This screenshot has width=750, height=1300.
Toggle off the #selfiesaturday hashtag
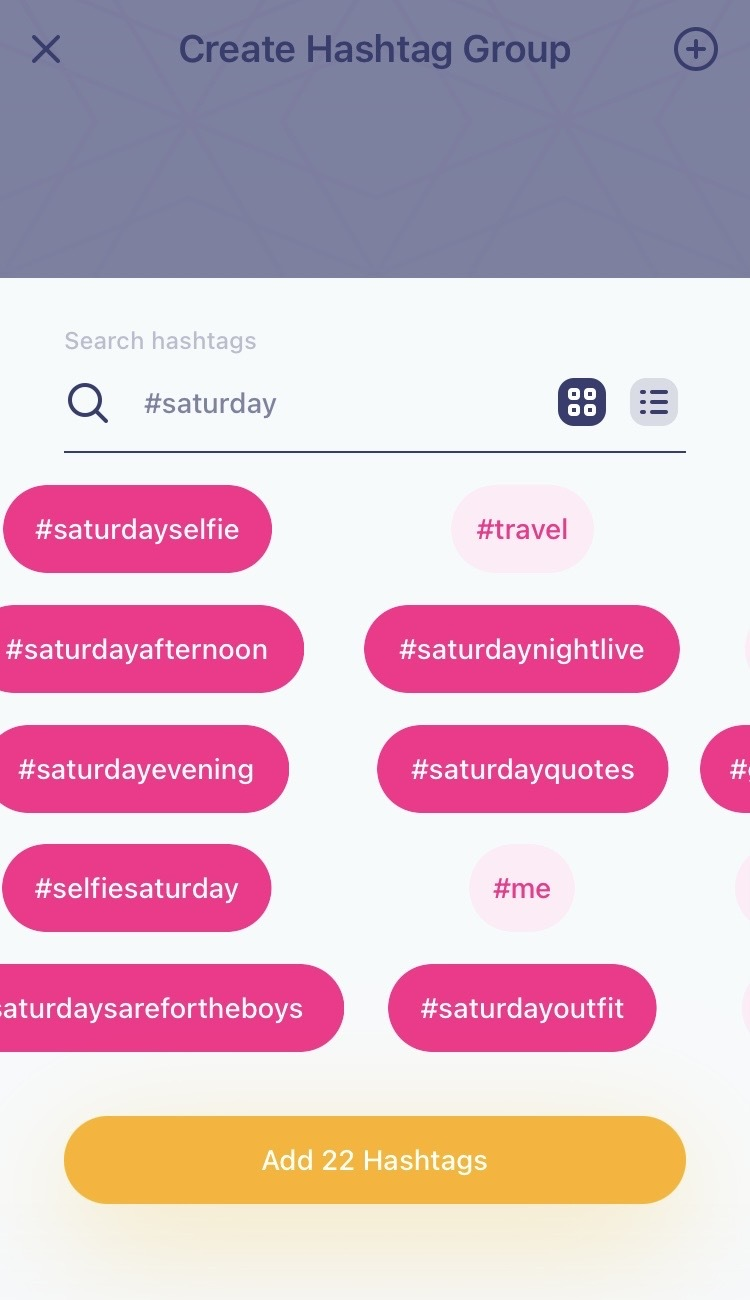[x=136, y=887]
